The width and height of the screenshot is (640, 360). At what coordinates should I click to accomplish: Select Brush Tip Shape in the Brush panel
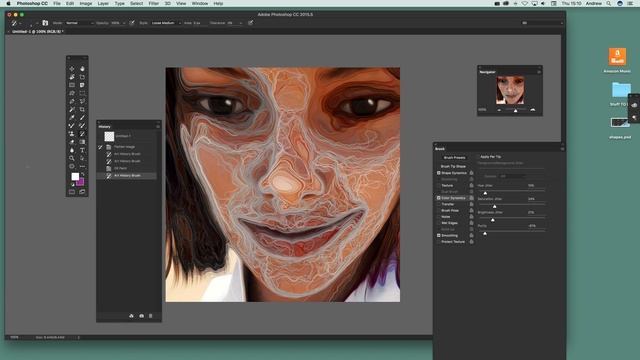click(453, 167)
